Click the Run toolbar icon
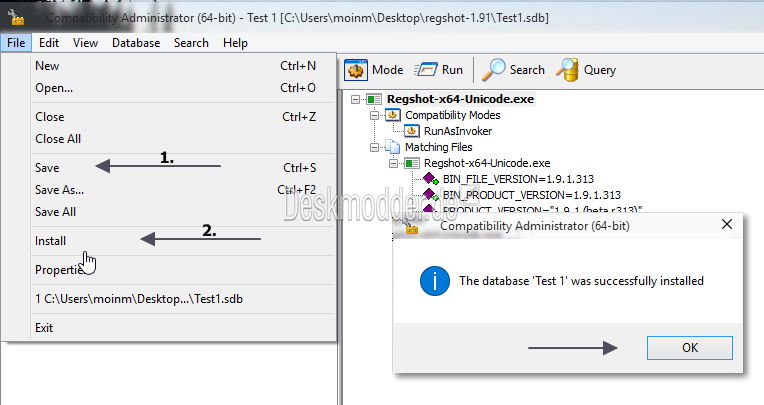Viewport: 764px width, 405px height. (426, 70)
